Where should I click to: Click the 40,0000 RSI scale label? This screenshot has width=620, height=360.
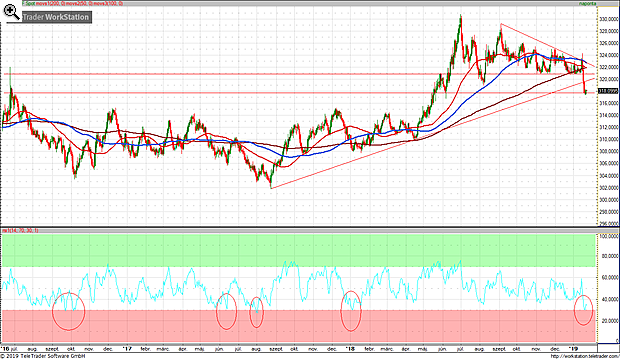[610, 299]
